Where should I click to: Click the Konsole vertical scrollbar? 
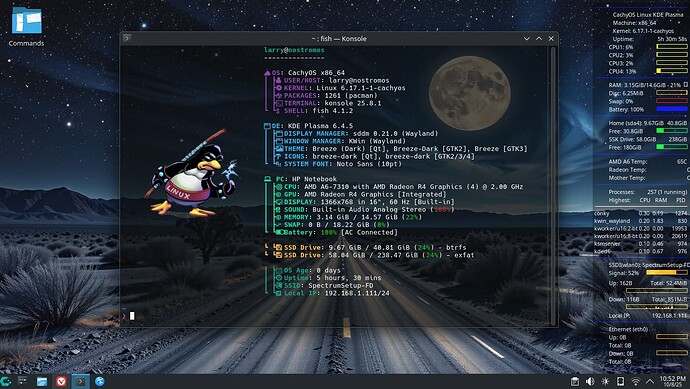(x=553, y=185)
